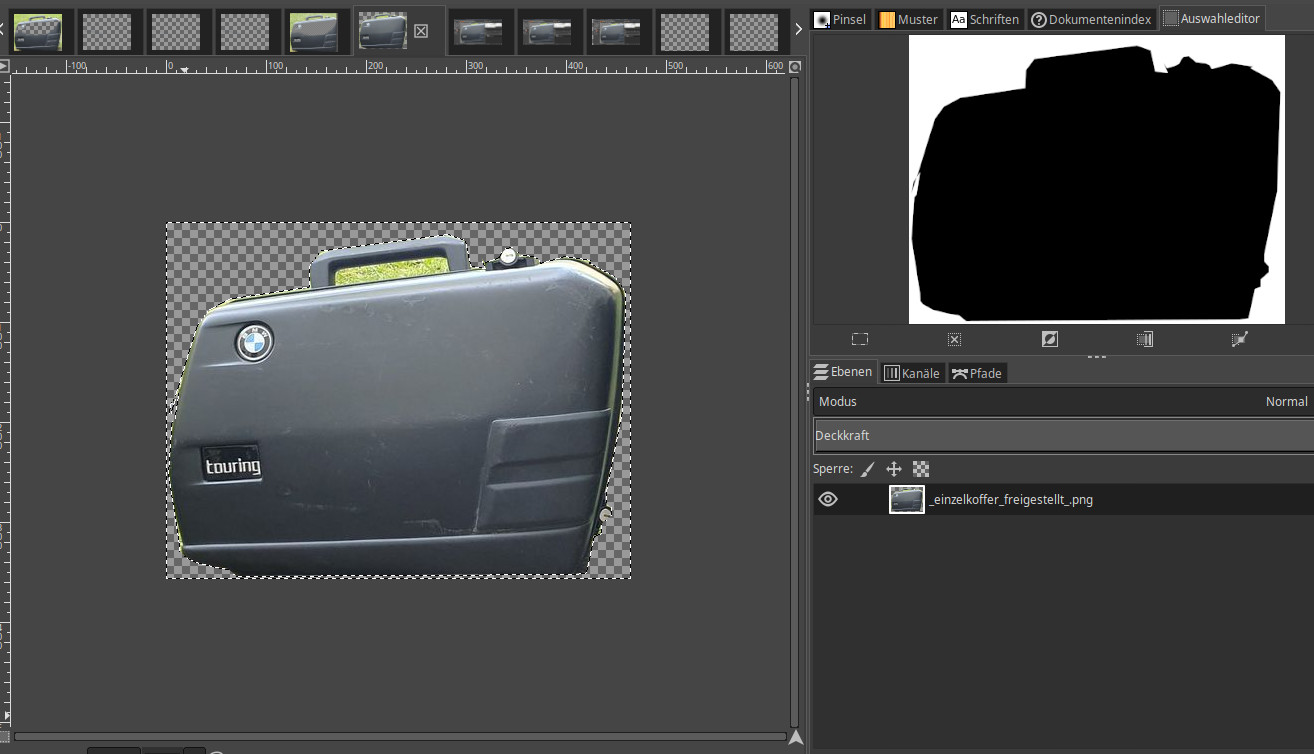Save selection to channel icon
The height and width of the screenshot is (754, 1314).
(x=1145, y=340)
